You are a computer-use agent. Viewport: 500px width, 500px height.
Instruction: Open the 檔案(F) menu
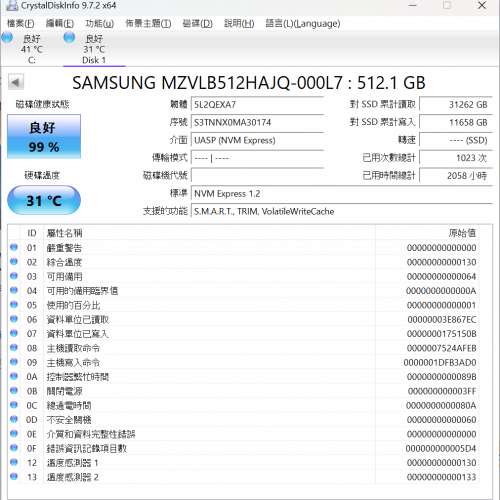(20, 23)
